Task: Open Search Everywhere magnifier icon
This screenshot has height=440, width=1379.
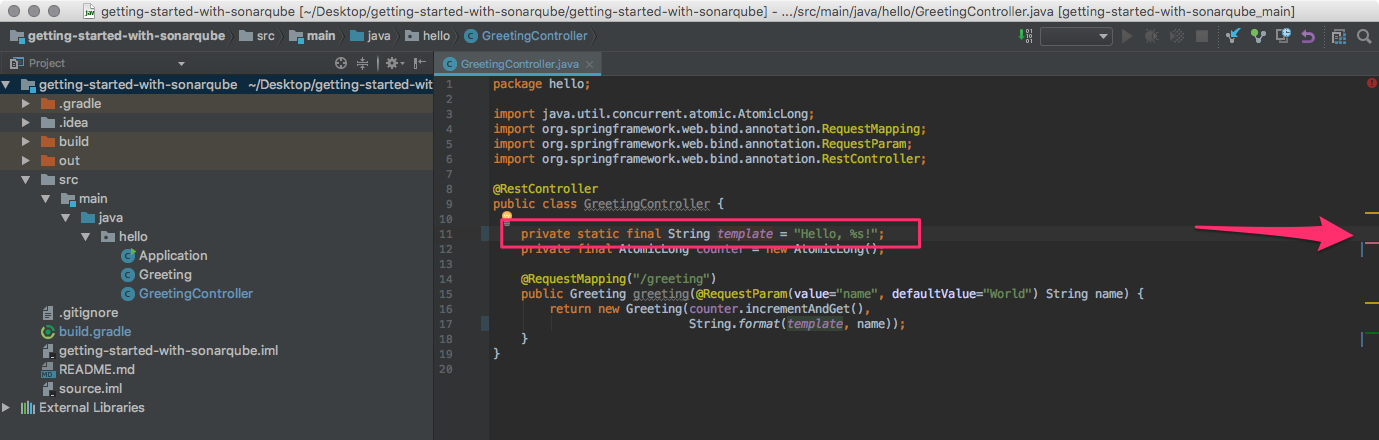Action: click(x=1364, y=36)
